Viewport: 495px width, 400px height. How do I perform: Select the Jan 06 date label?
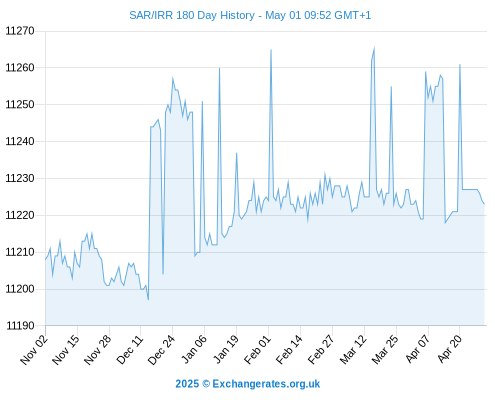tap(194, 349)
